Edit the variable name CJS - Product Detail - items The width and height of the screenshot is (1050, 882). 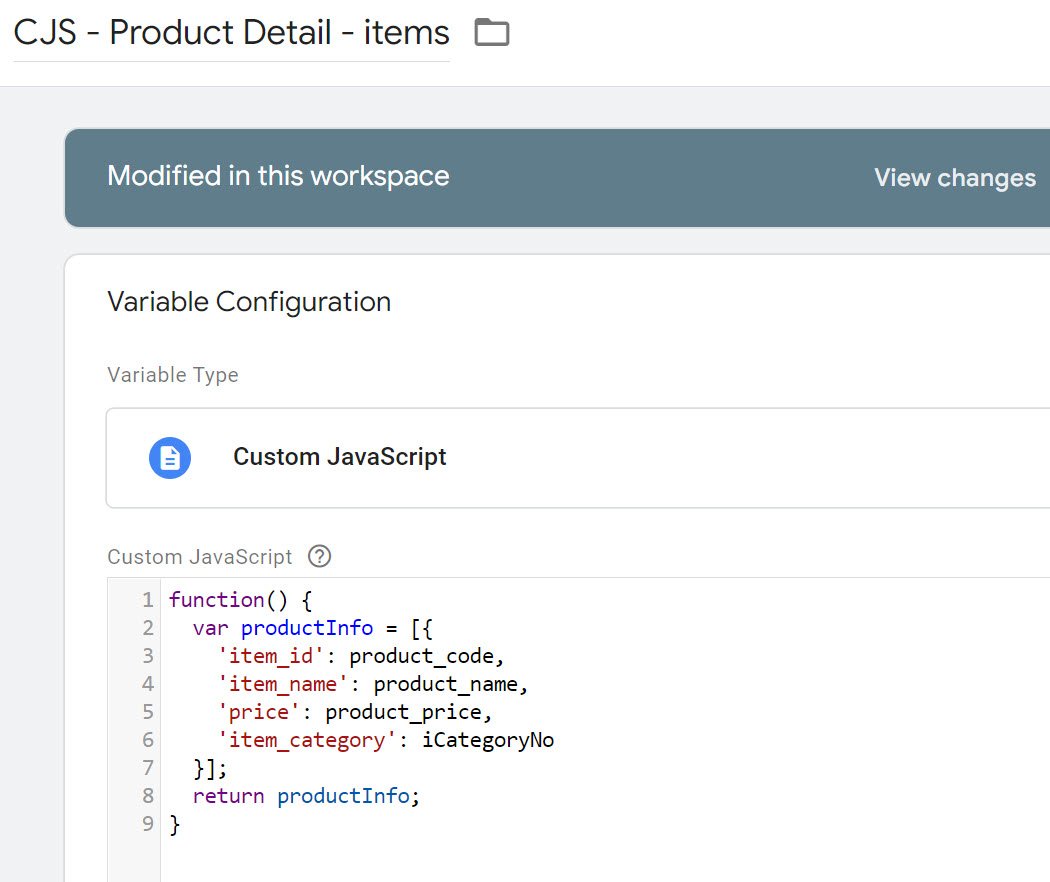coord(231,33)
